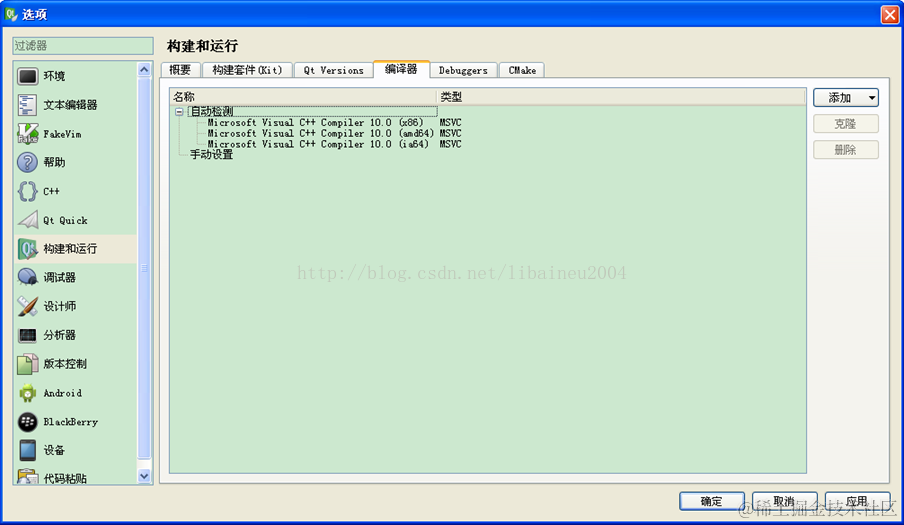
Task: Confirm with the 确定 button
Action: [711, 501]
